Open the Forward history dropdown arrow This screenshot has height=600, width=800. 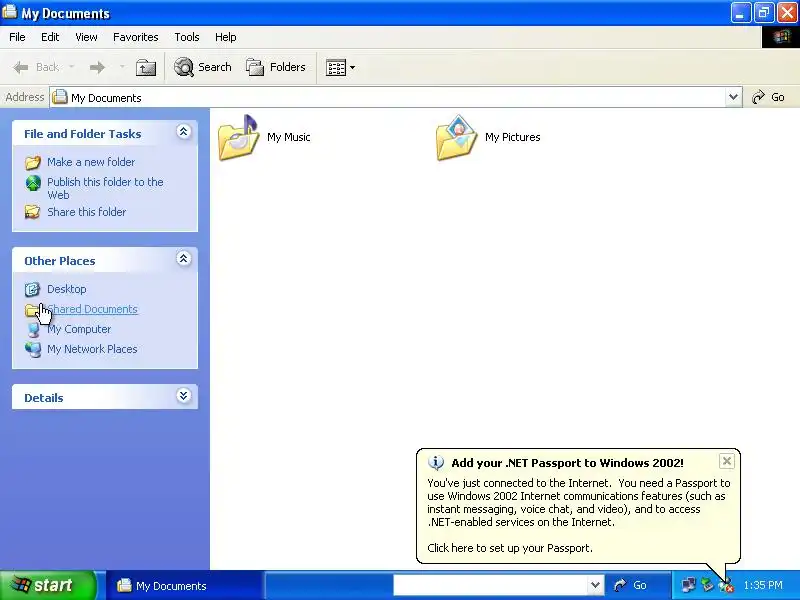(x=121, y=67)
